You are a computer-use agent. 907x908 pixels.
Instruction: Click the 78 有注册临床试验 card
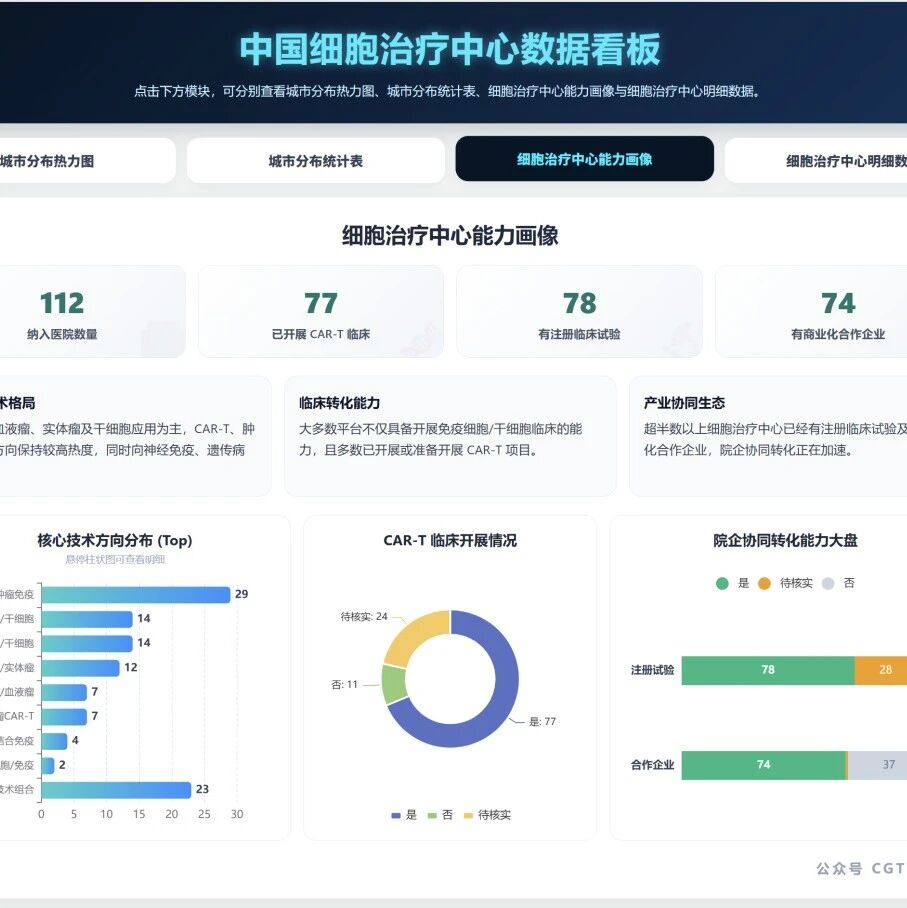pyautogui.click(x=579, y=312)
